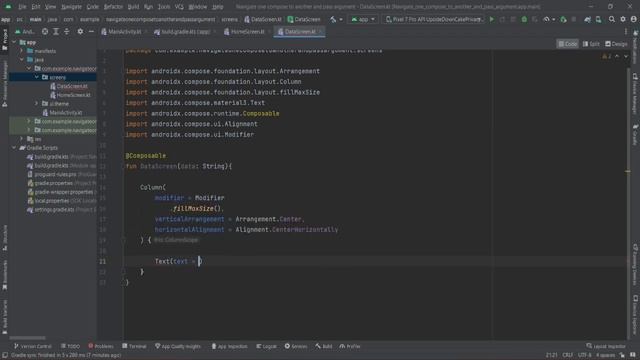The height and width of the screenshot is (360, 640).
Task: Toggle the TODO tool window
Action: coord(70,346)
